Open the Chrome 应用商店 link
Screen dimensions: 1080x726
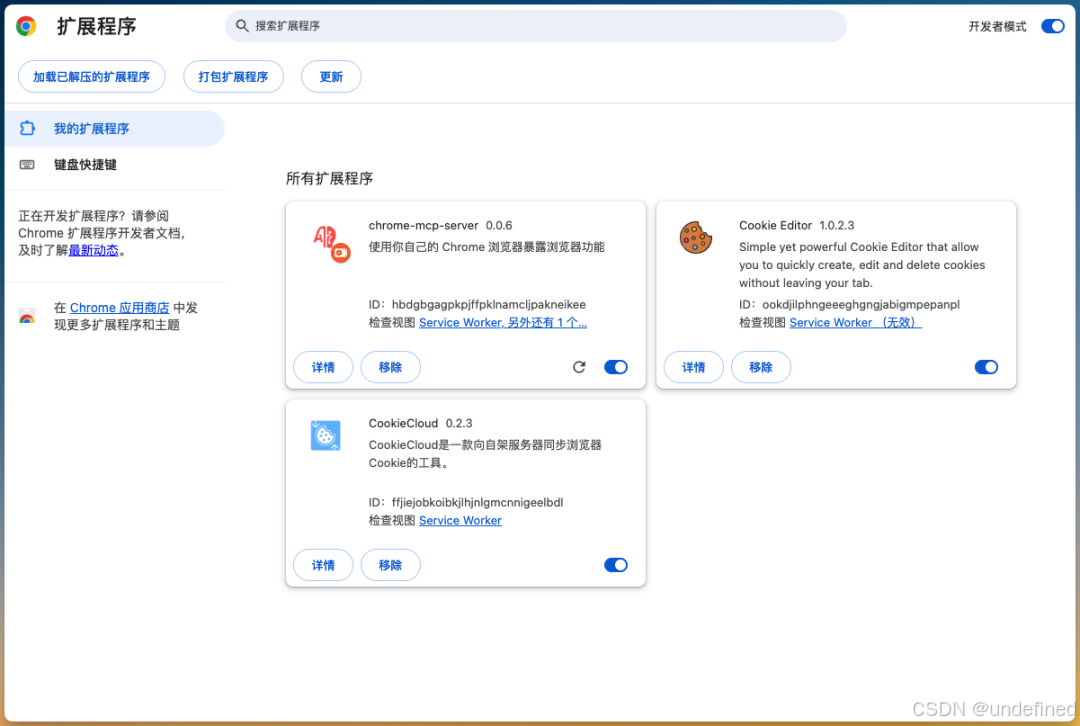[120, 308]
